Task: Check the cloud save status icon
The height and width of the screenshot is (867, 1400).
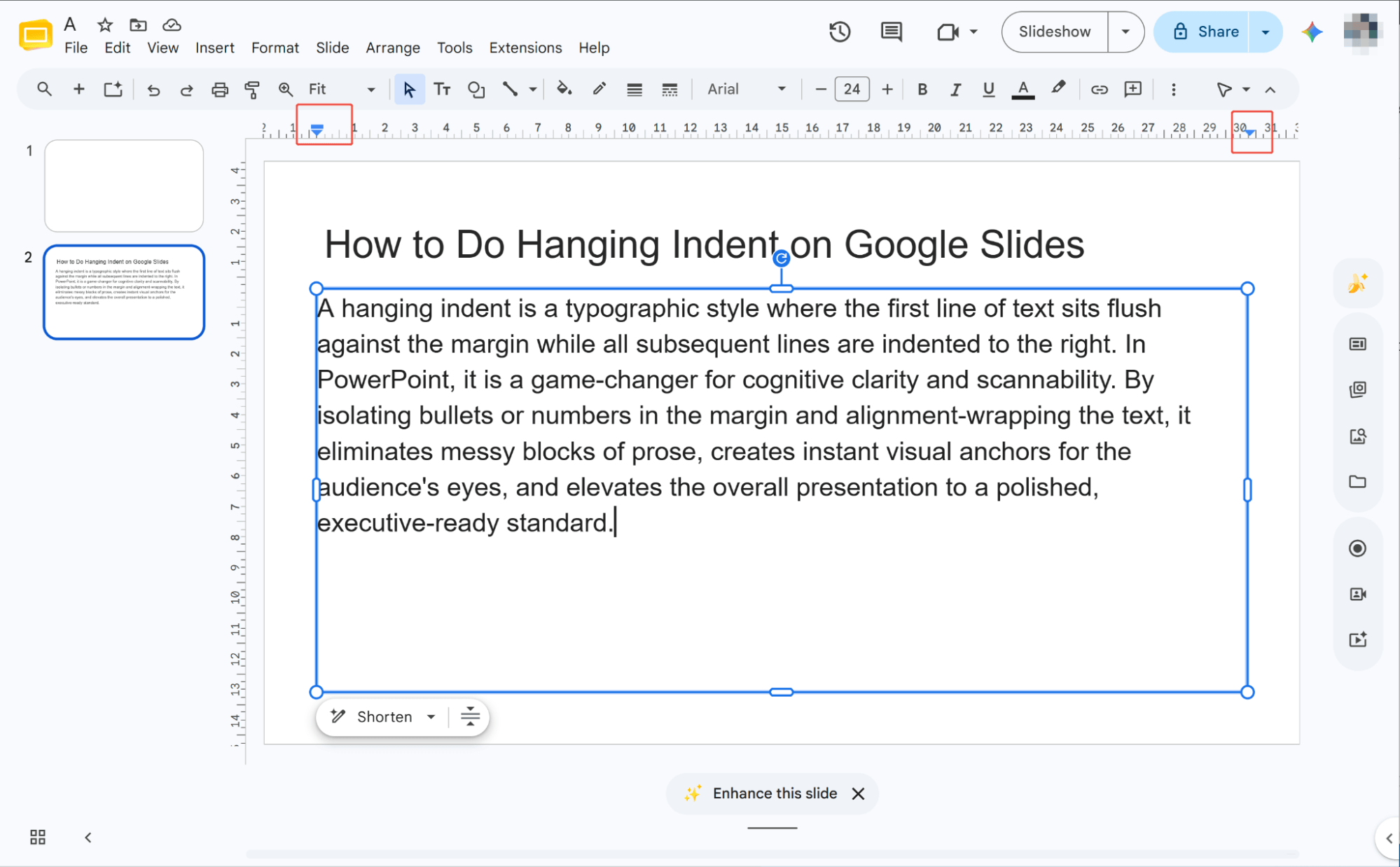Action: point(172,25)
